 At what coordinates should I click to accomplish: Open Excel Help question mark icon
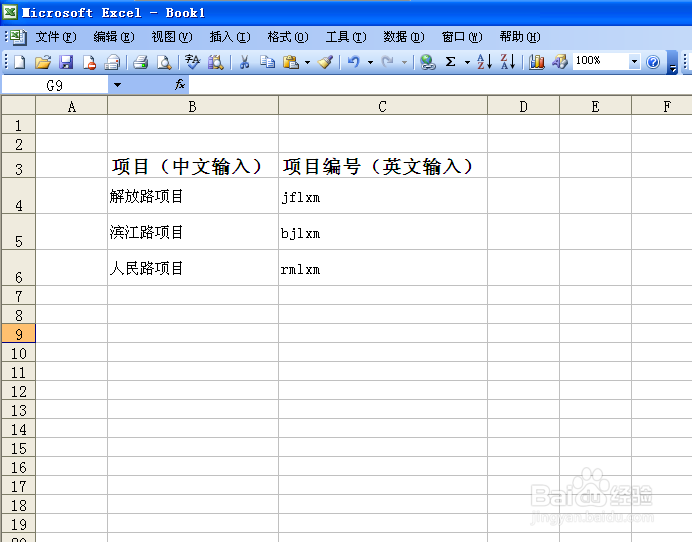(653, 62)
